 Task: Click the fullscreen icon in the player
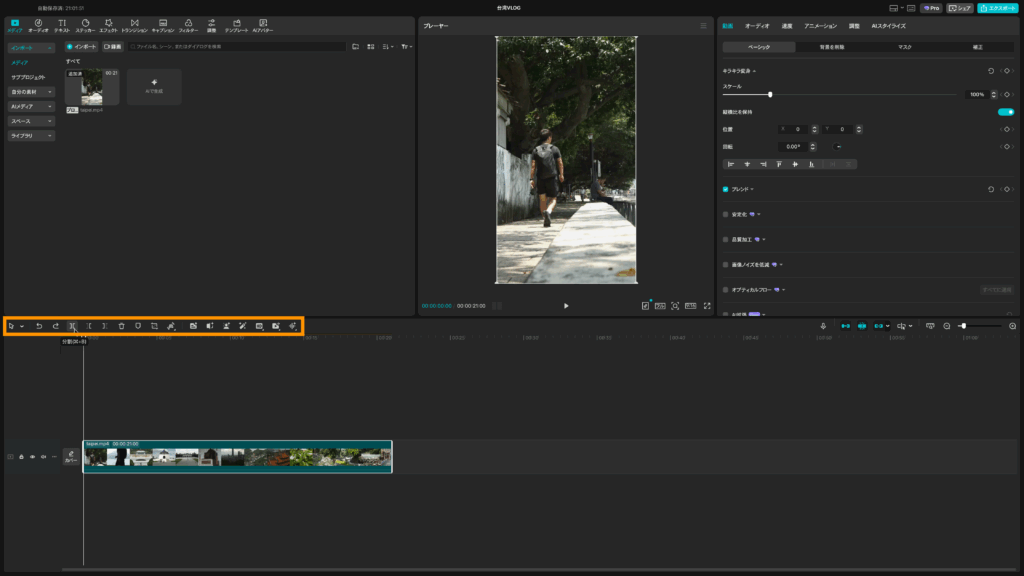tap(707, 306)
